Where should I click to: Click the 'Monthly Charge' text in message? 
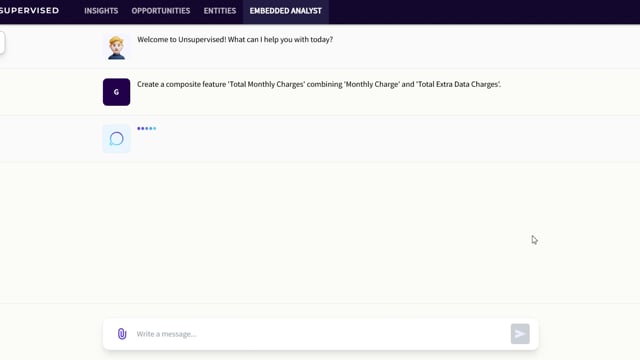click(372, 84)
